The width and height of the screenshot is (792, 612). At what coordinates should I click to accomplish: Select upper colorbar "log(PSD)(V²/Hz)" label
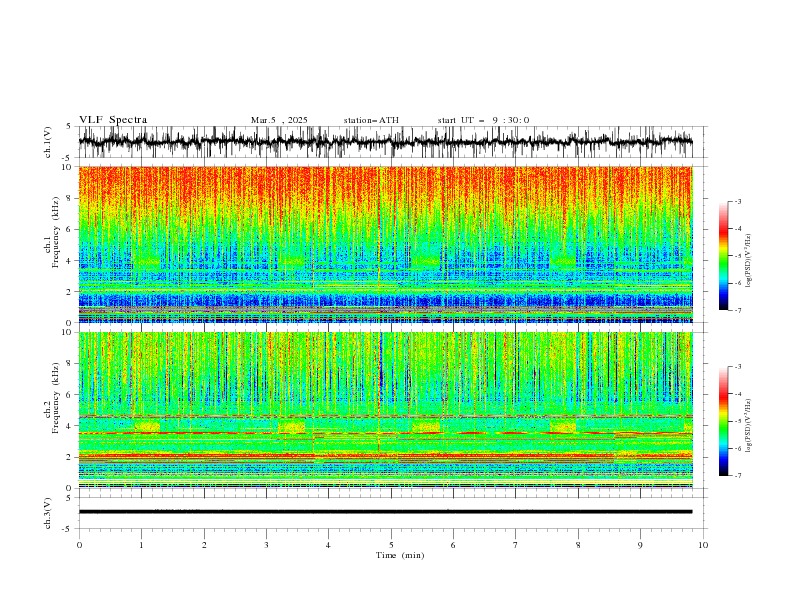pyautogui.click(x=748, y=261)
